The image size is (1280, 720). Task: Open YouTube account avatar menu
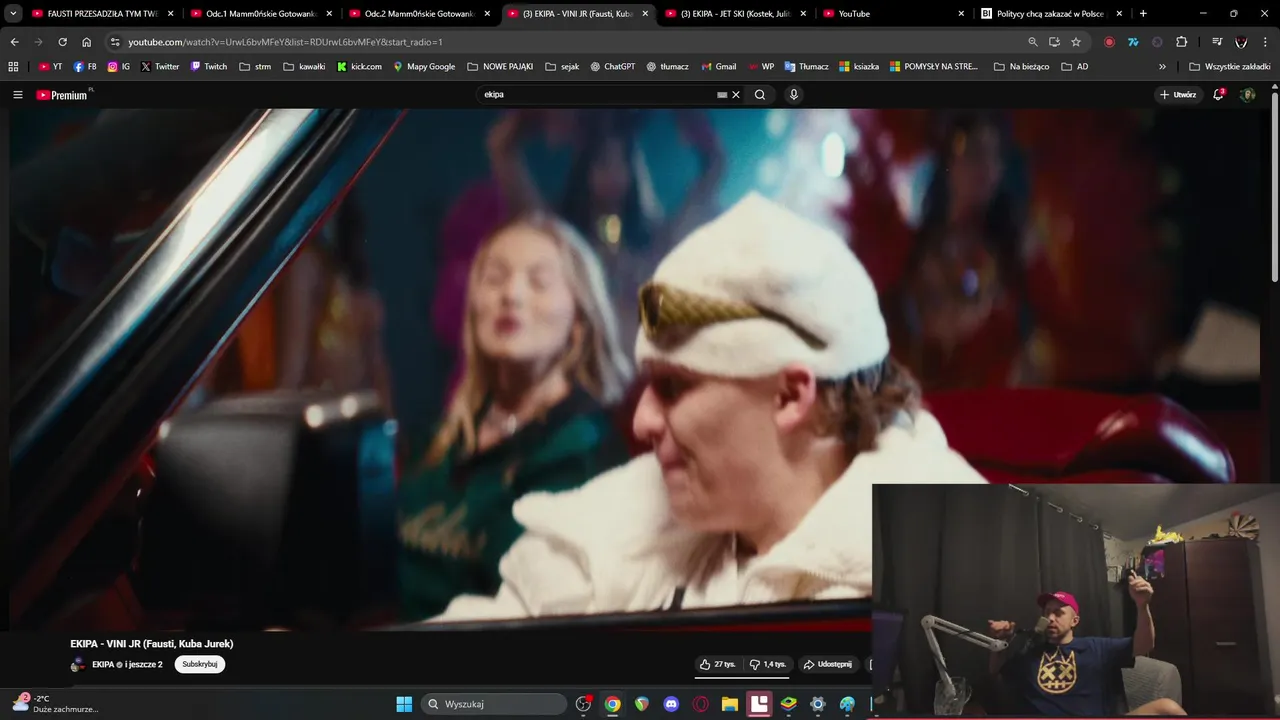click(x=1247, y=95)
